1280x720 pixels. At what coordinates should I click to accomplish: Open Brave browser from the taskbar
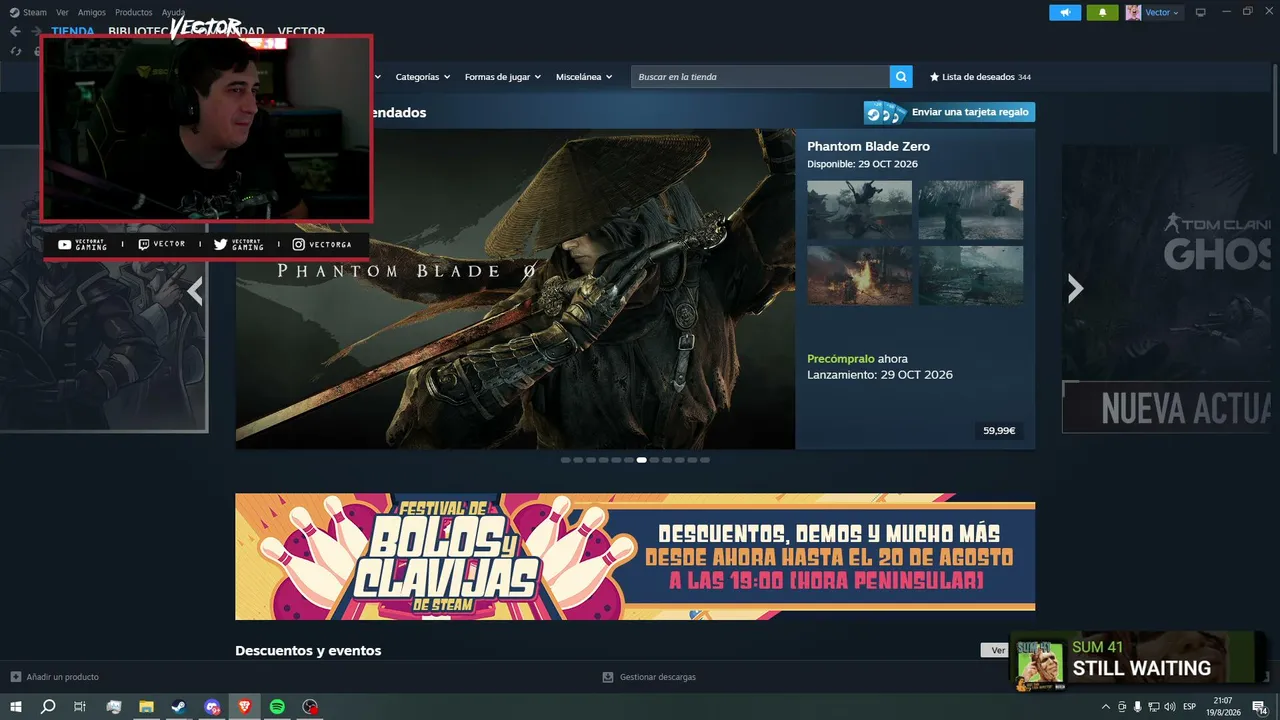click(x=245, y=707)
